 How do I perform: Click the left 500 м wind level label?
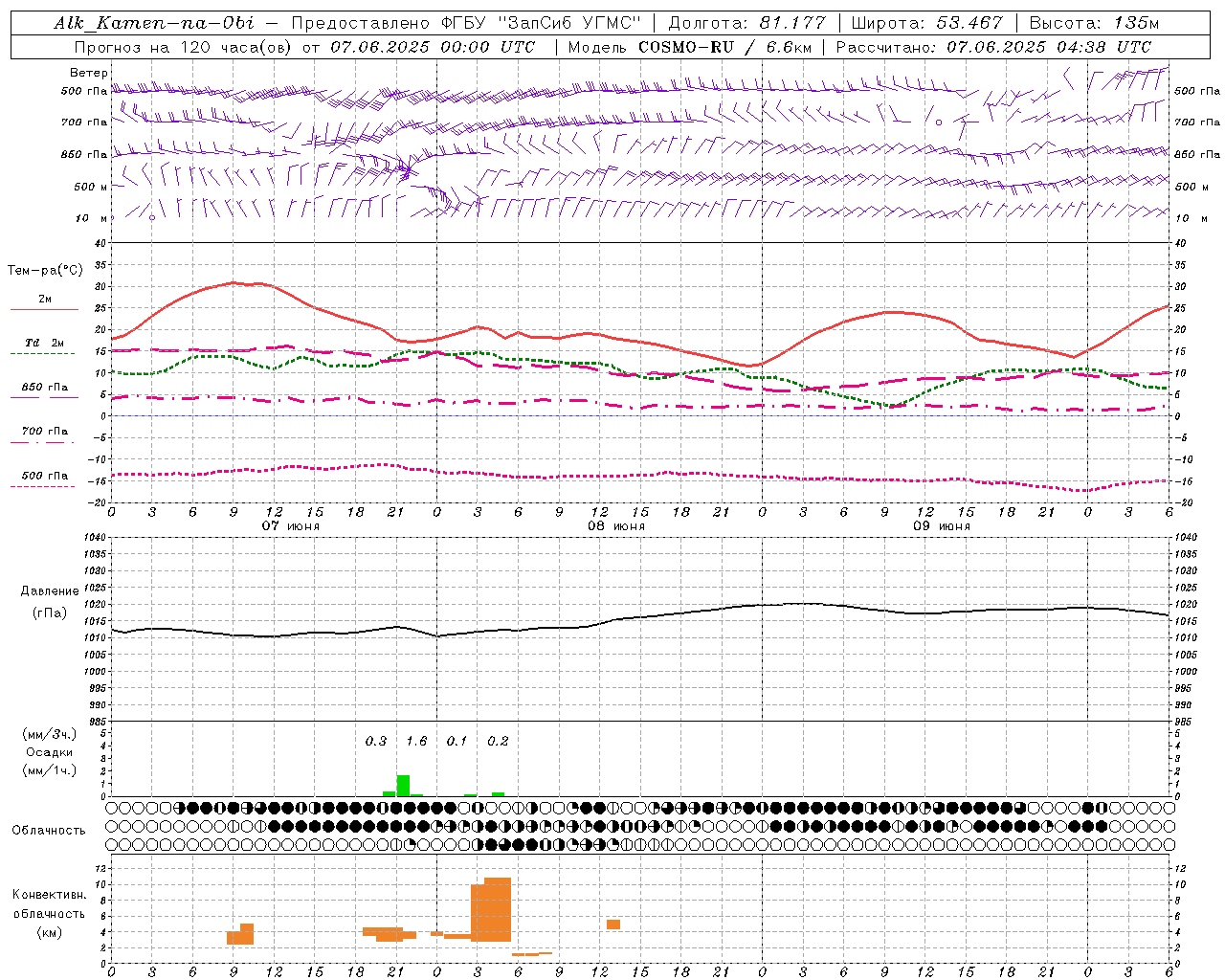pos(91,187)
